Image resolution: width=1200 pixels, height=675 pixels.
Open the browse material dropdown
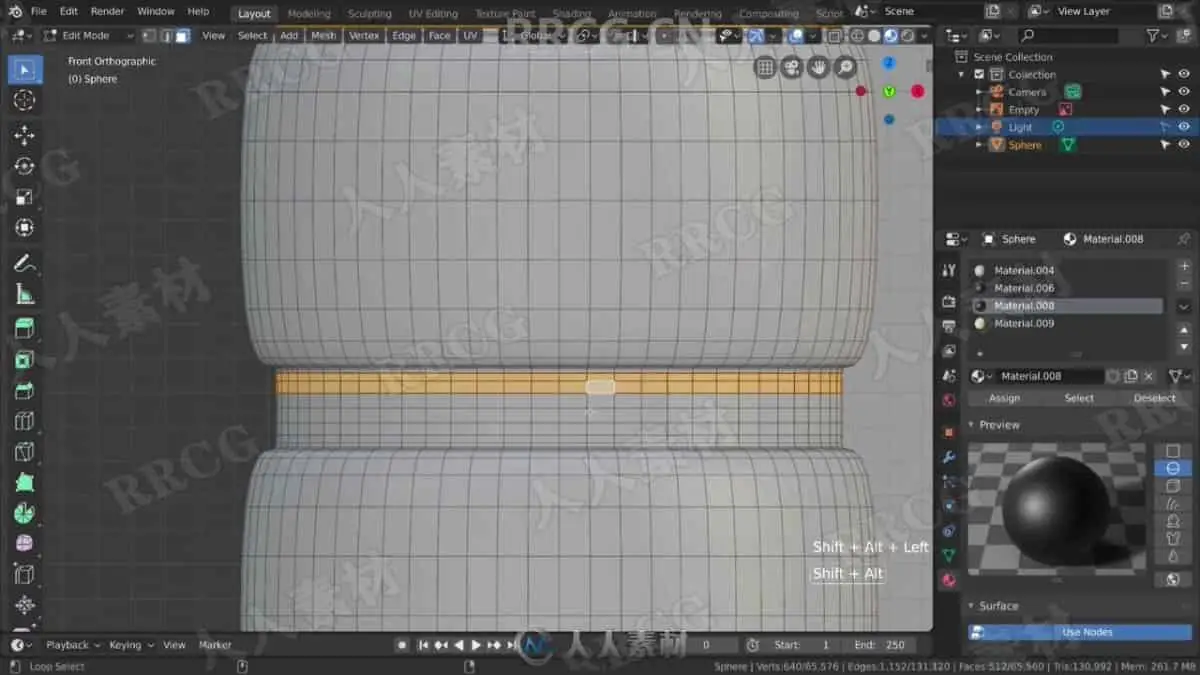point(981,376)
